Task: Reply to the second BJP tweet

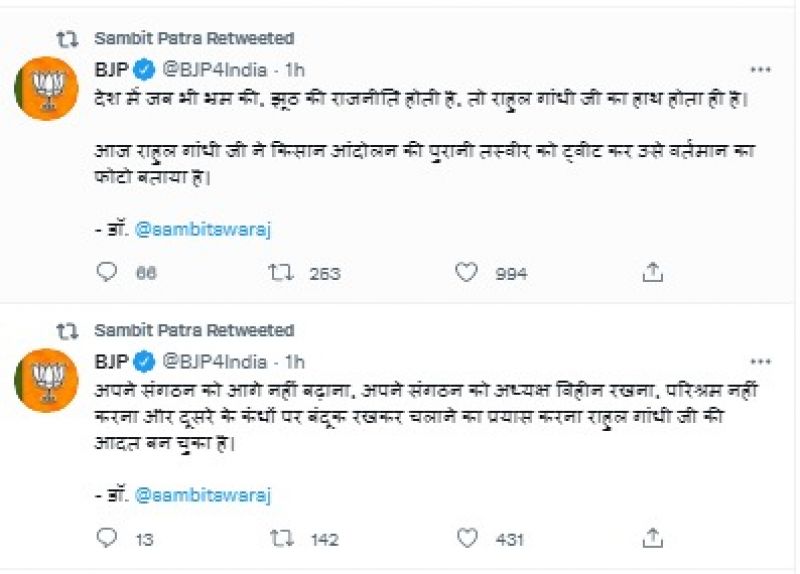Action: pos(107,538)
